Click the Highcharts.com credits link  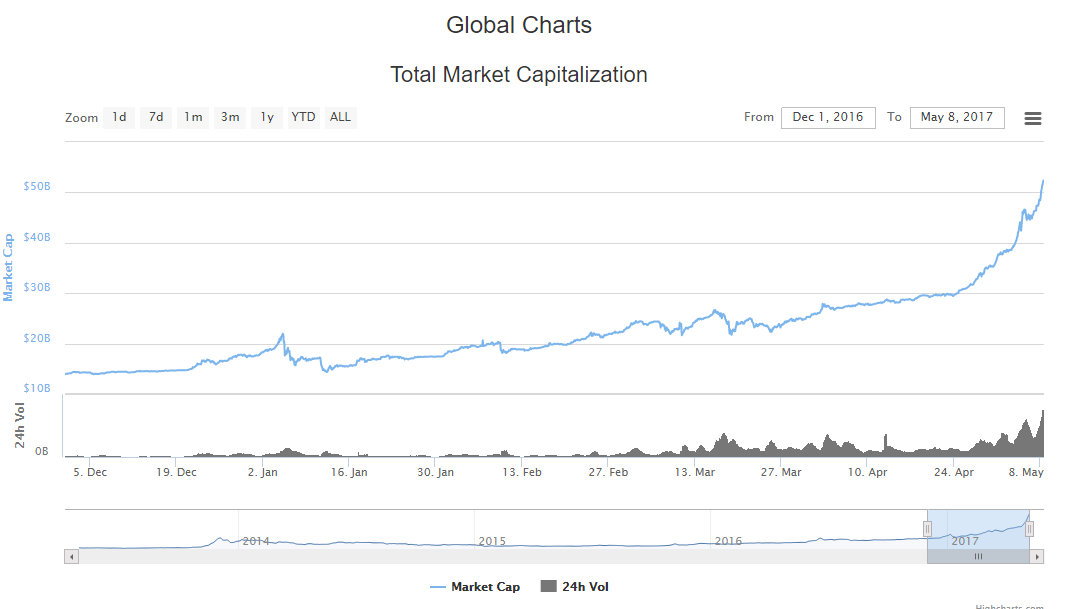[1009, 606]
